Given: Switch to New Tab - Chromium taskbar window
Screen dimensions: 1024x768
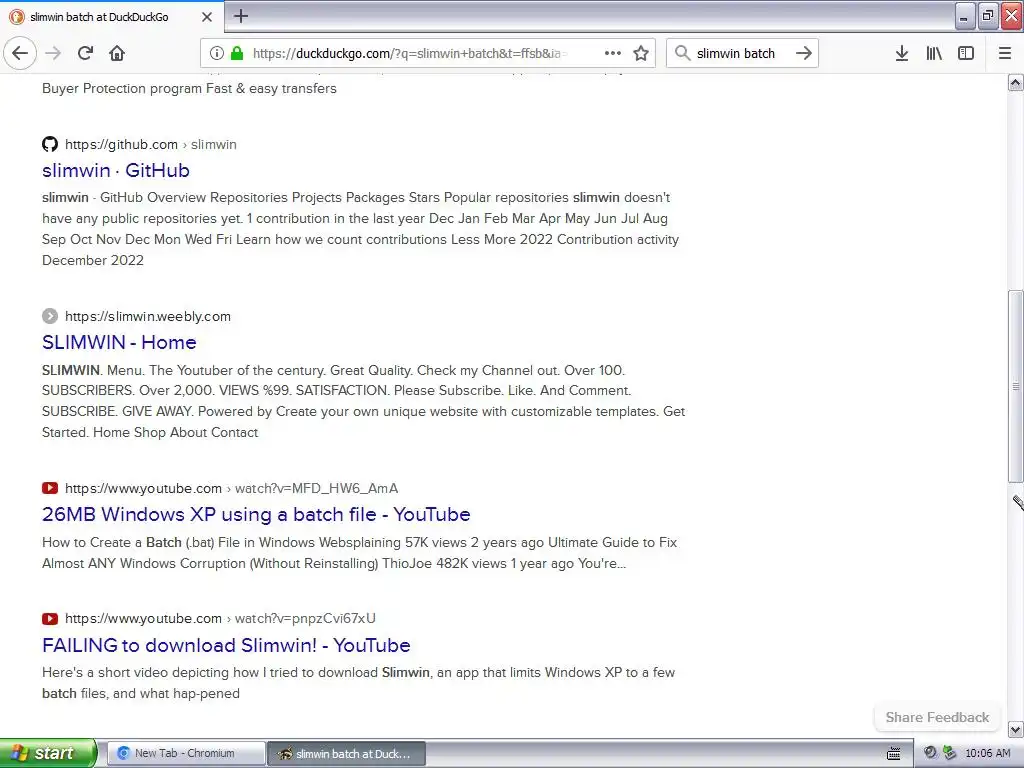Looking at the screenshot, I should pos(186,753).
